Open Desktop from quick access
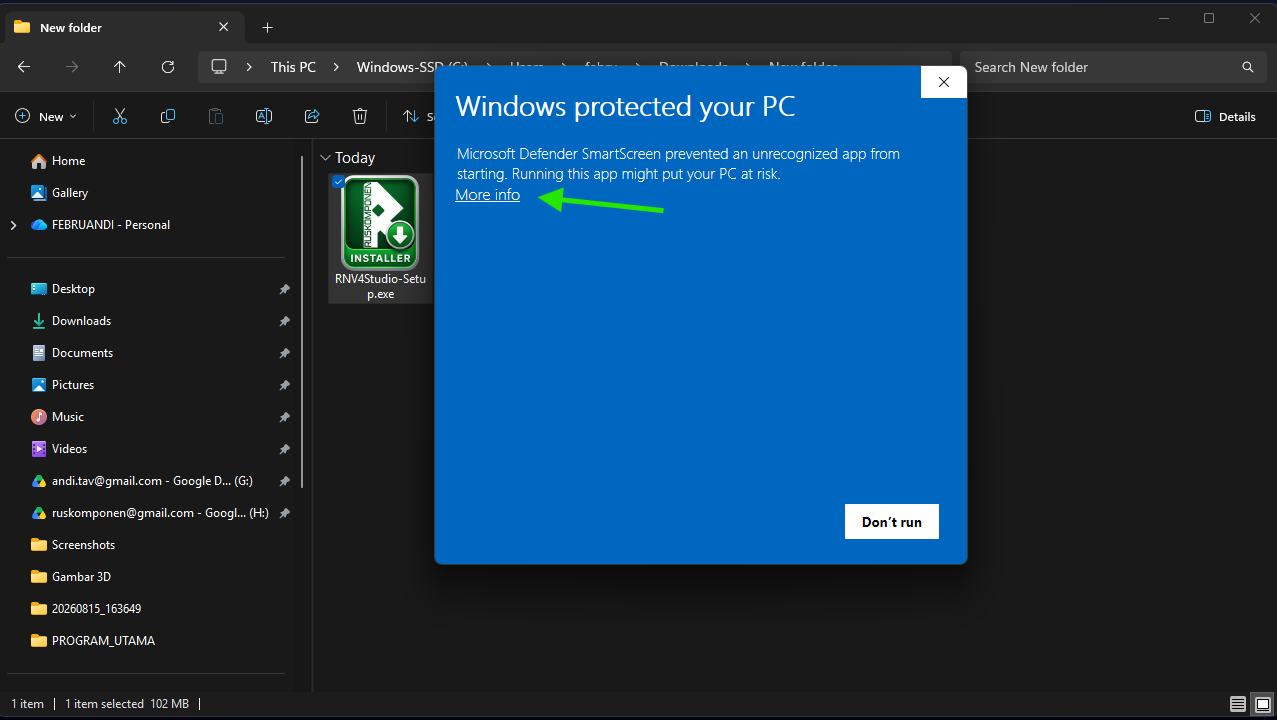 73,289
